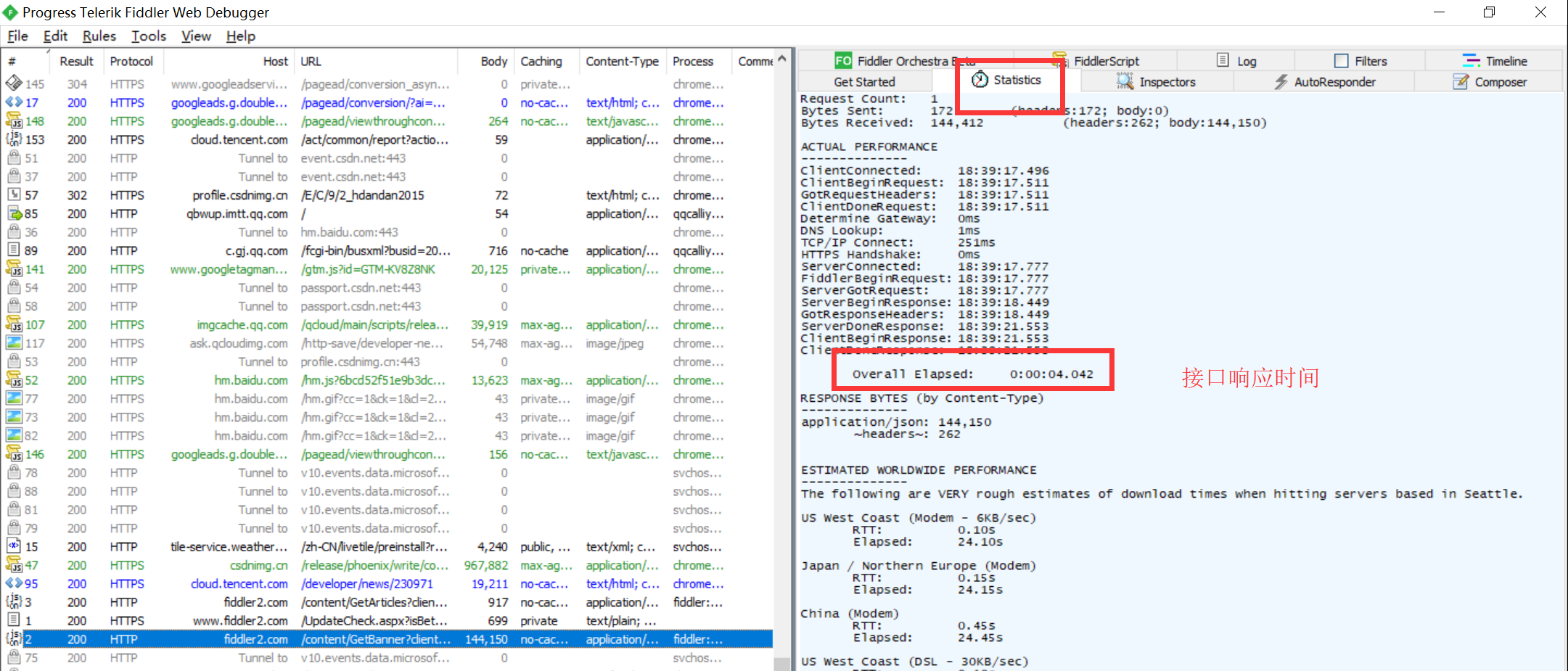This screenshot has width=1568, height=671.
Task: Open the Filters tab
Action: click(1360, 61)
